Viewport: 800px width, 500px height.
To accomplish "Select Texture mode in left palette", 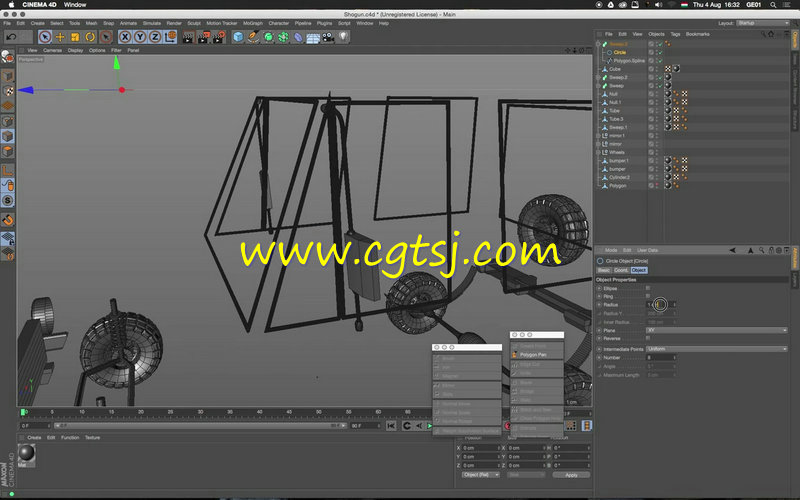I will click(x=8, y=91).
